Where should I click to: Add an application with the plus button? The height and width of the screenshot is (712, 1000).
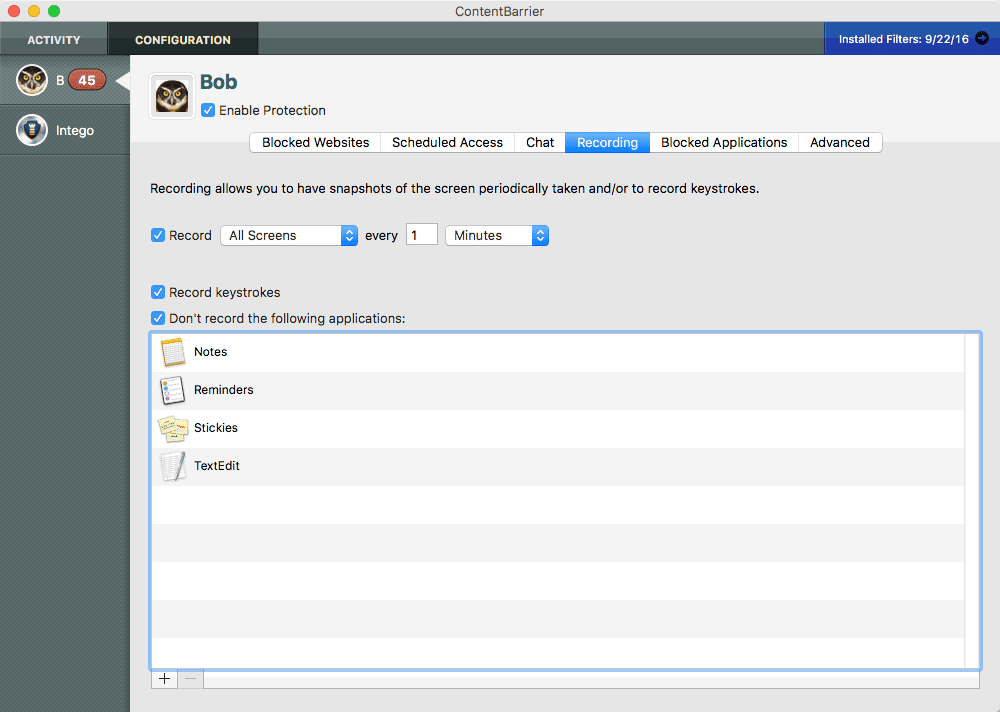165,679
